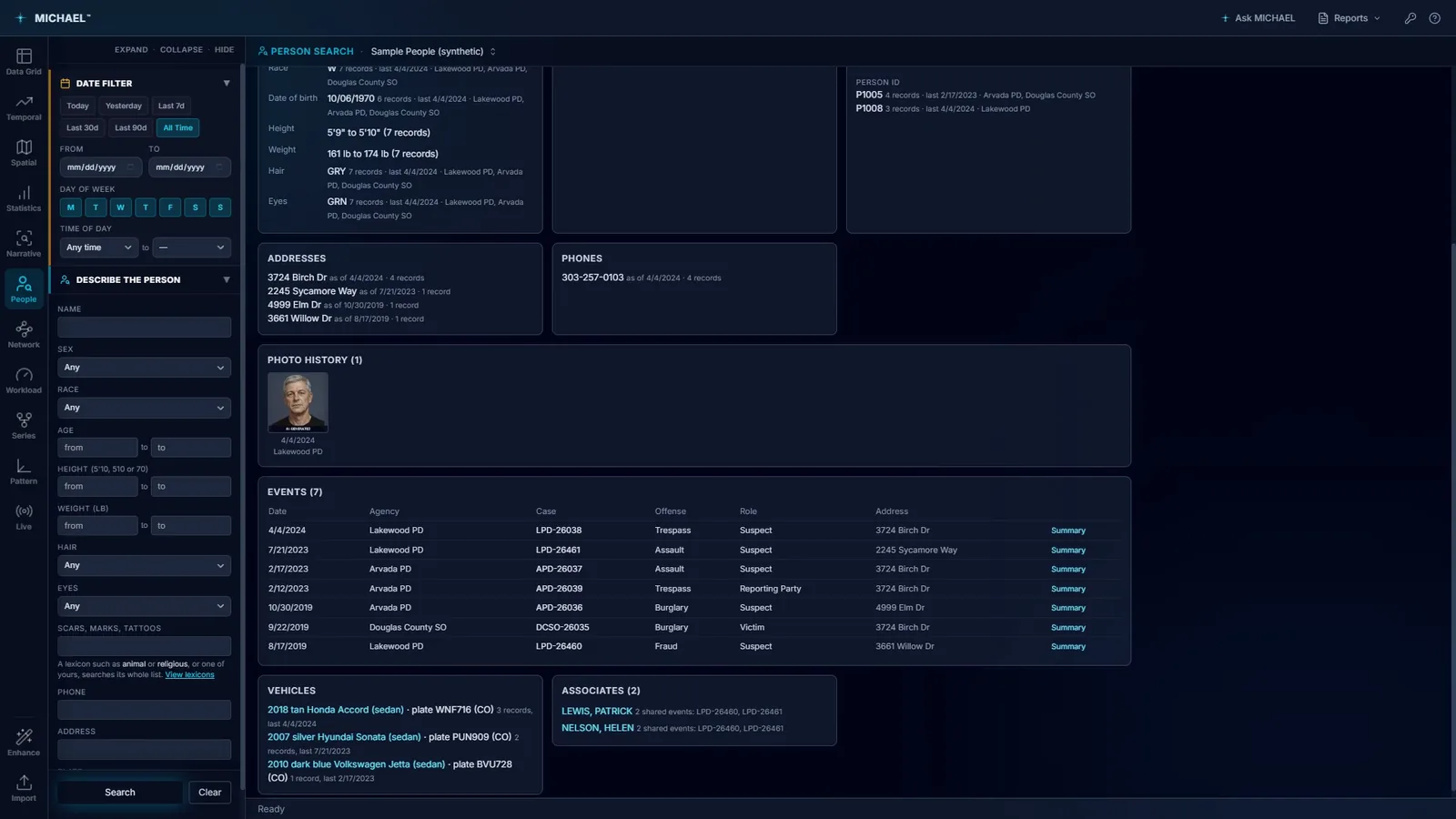Open the Data Grid view
1456x819 pixels.
(x=24, y=61)
